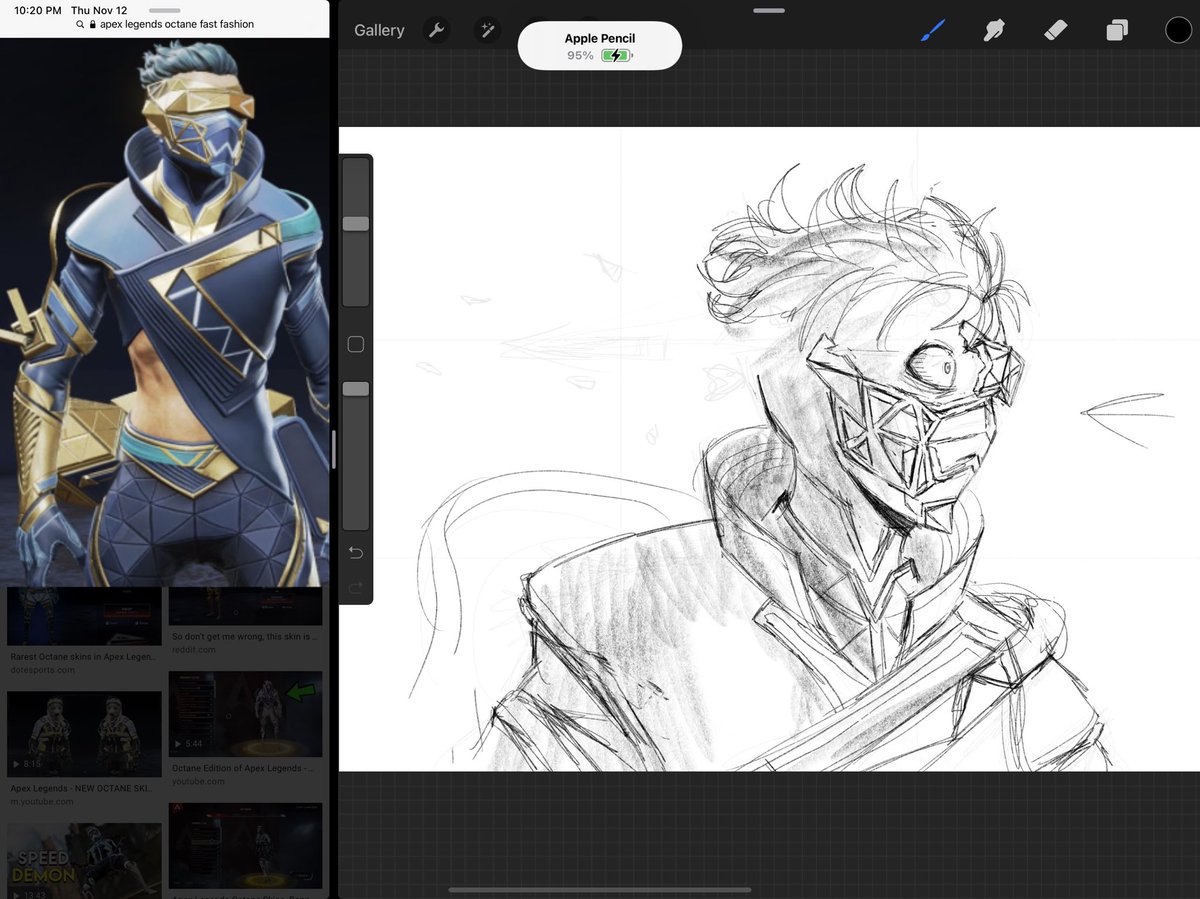Tap the square Modify button in sidebar

[355, 344]
